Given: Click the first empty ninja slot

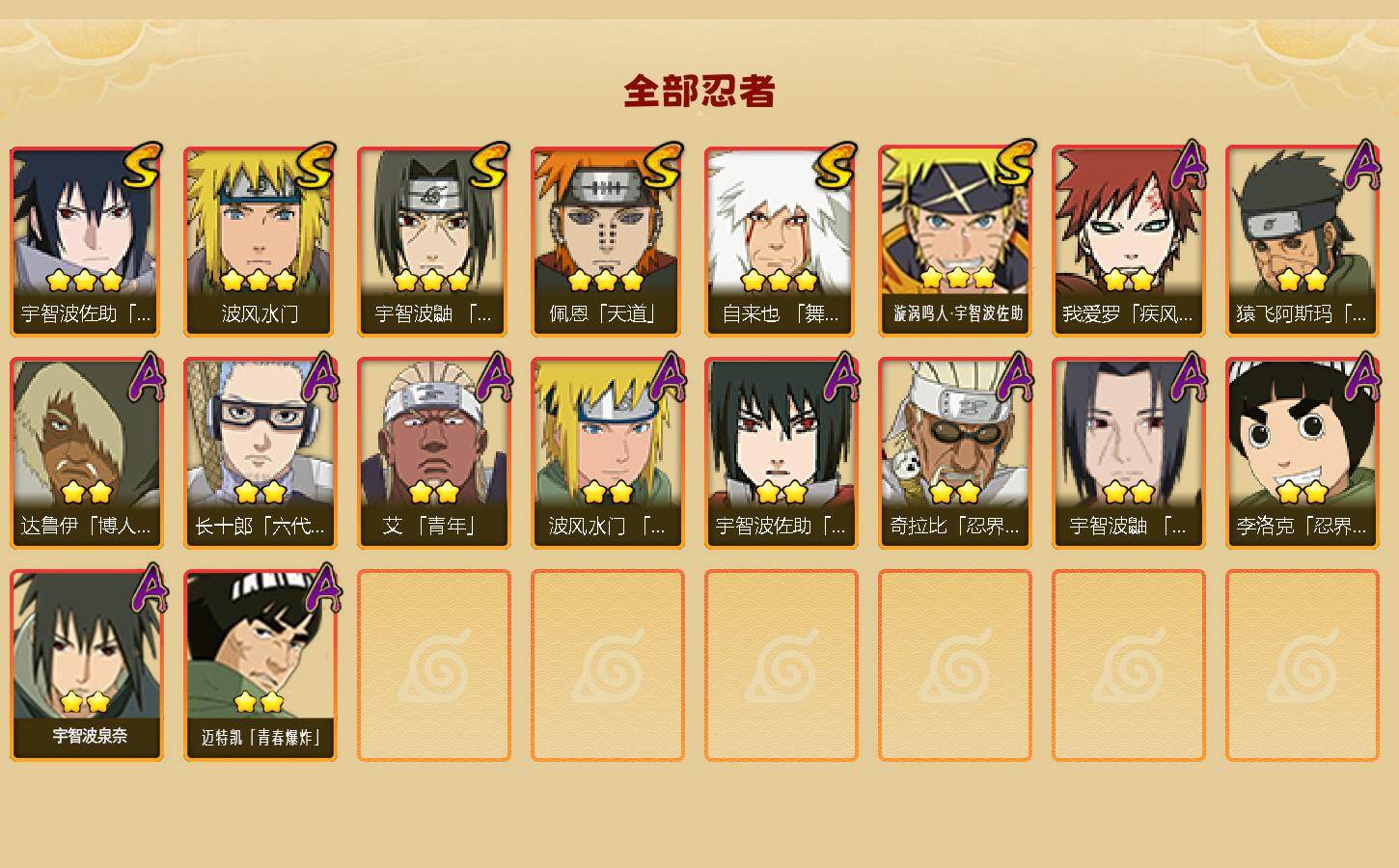Looking at the screenshot, I should click(x=433, y=665).
